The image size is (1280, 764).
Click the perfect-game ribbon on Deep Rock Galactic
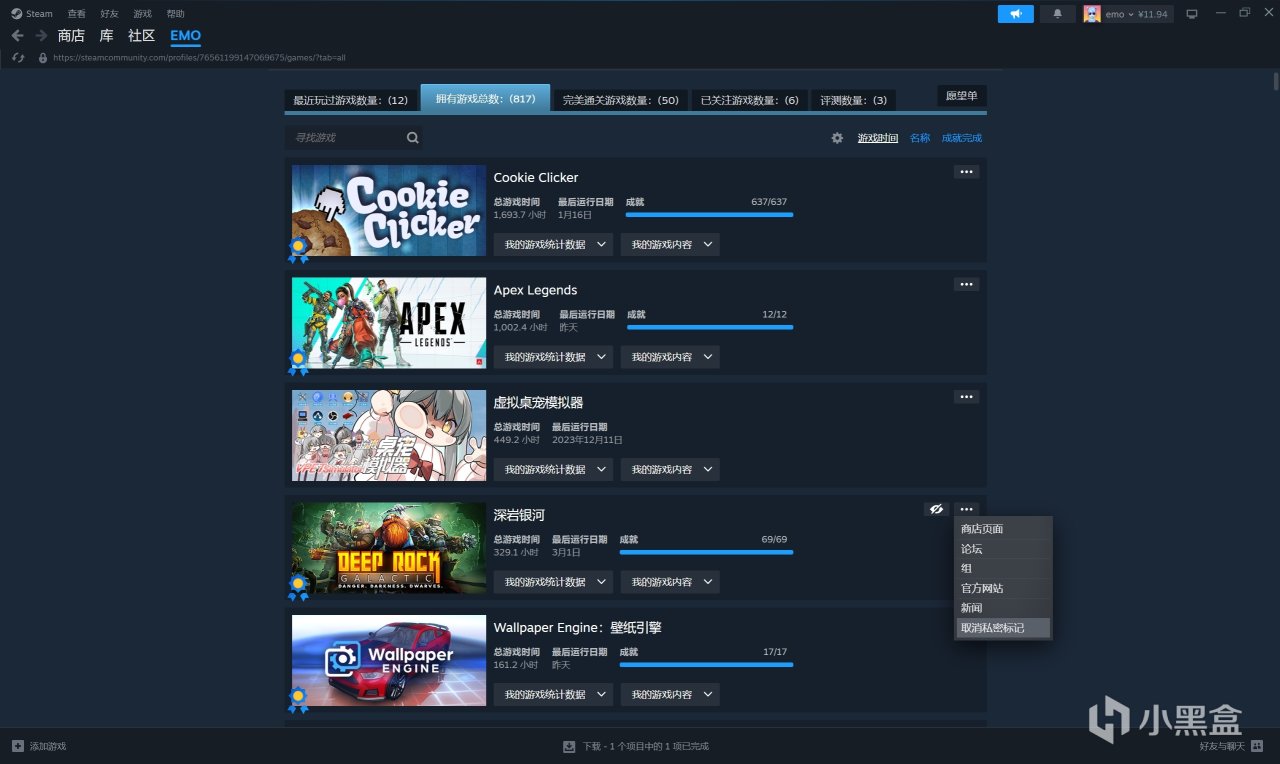coord(298,587)
